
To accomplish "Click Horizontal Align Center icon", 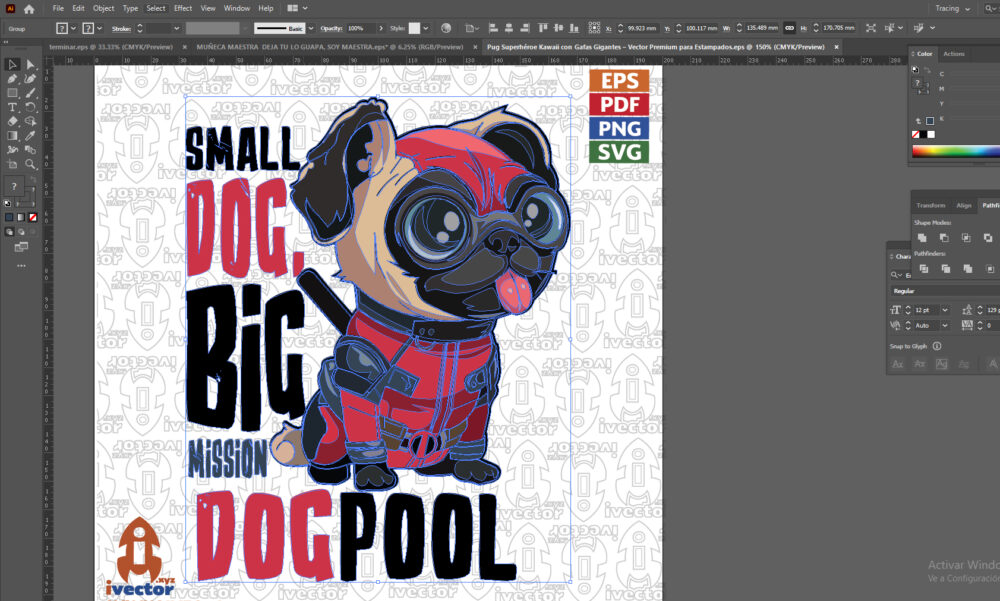I will [509, 28].
